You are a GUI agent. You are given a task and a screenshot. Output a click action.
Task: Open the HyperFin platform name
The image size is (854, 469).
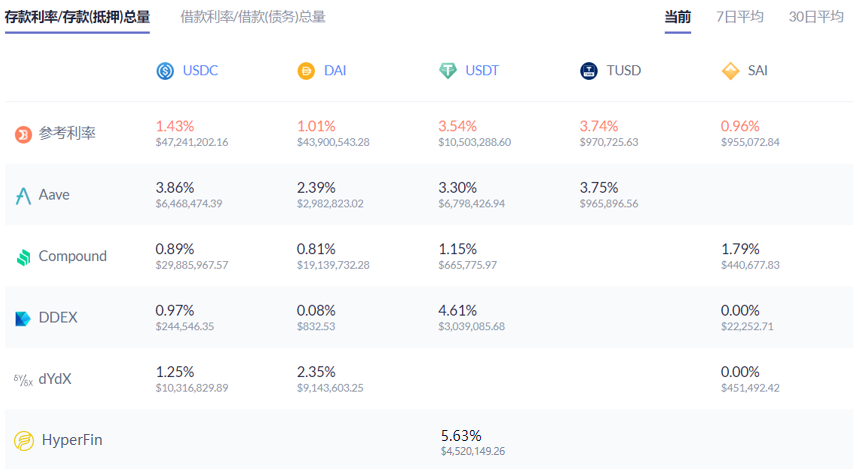72,440
